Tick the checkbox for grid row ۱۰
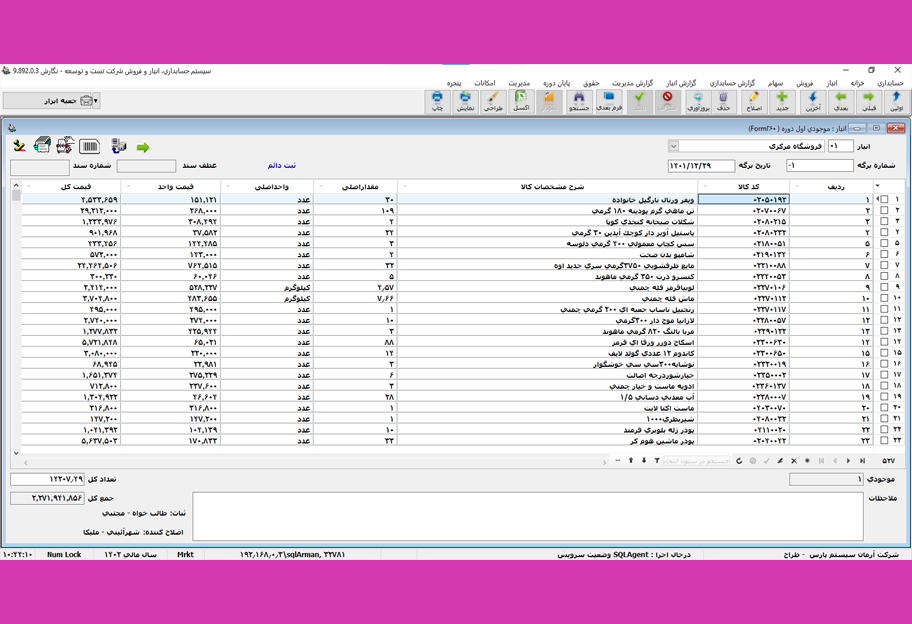The width and height of the screenshot is (912, 624). point(884,298)
